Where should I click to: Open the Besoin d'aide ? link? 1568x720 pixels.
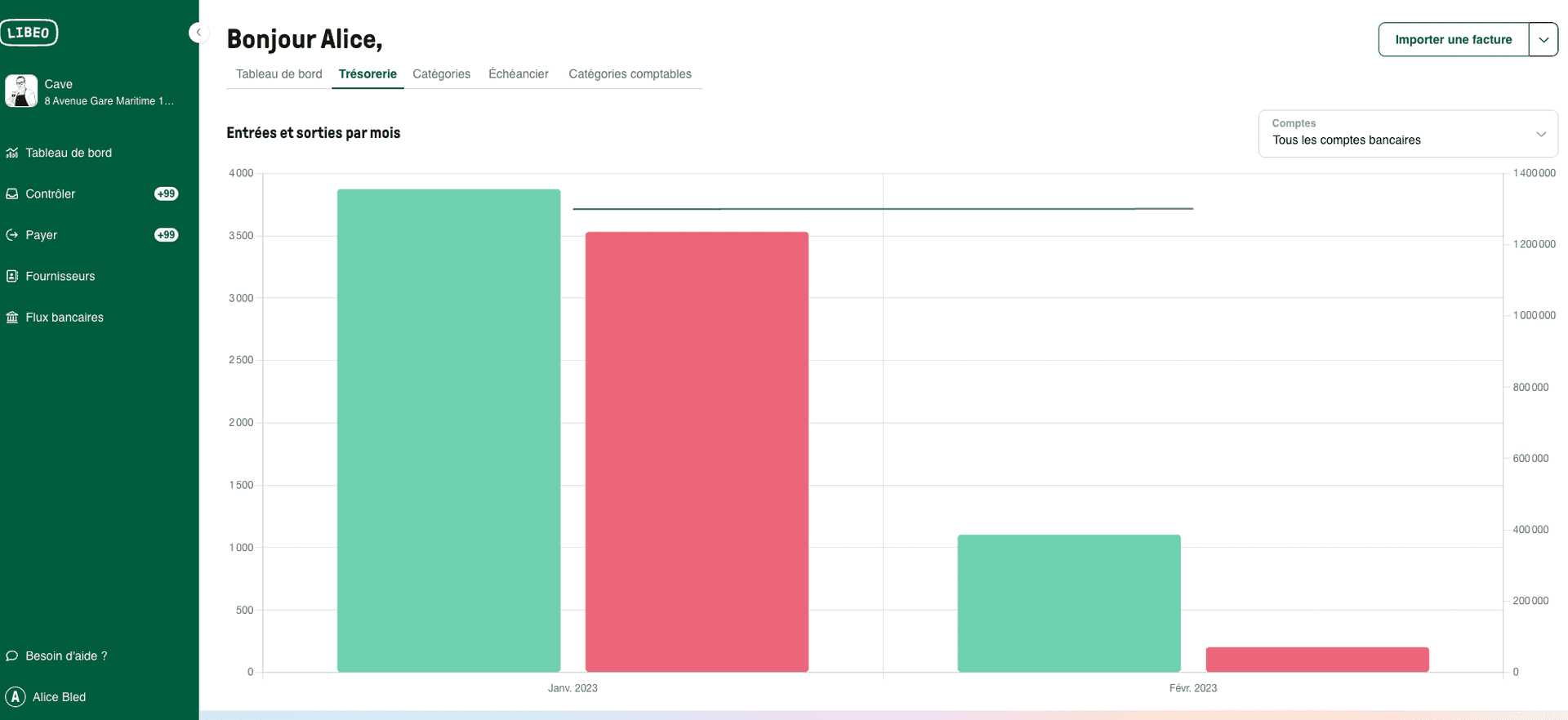66,656
